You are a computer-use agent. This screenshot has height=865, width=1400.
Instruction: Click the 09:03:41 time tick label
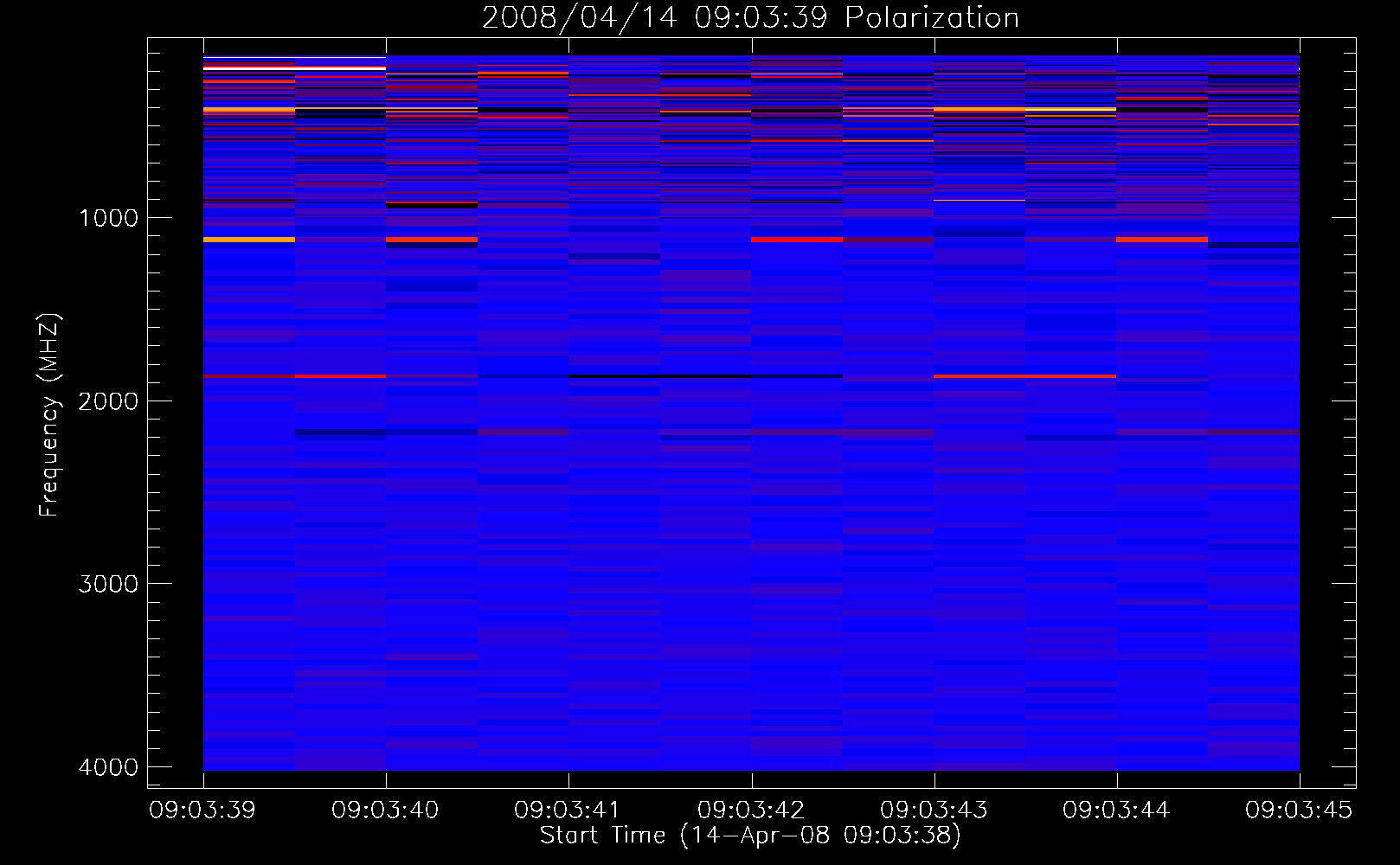coord(568,811)
